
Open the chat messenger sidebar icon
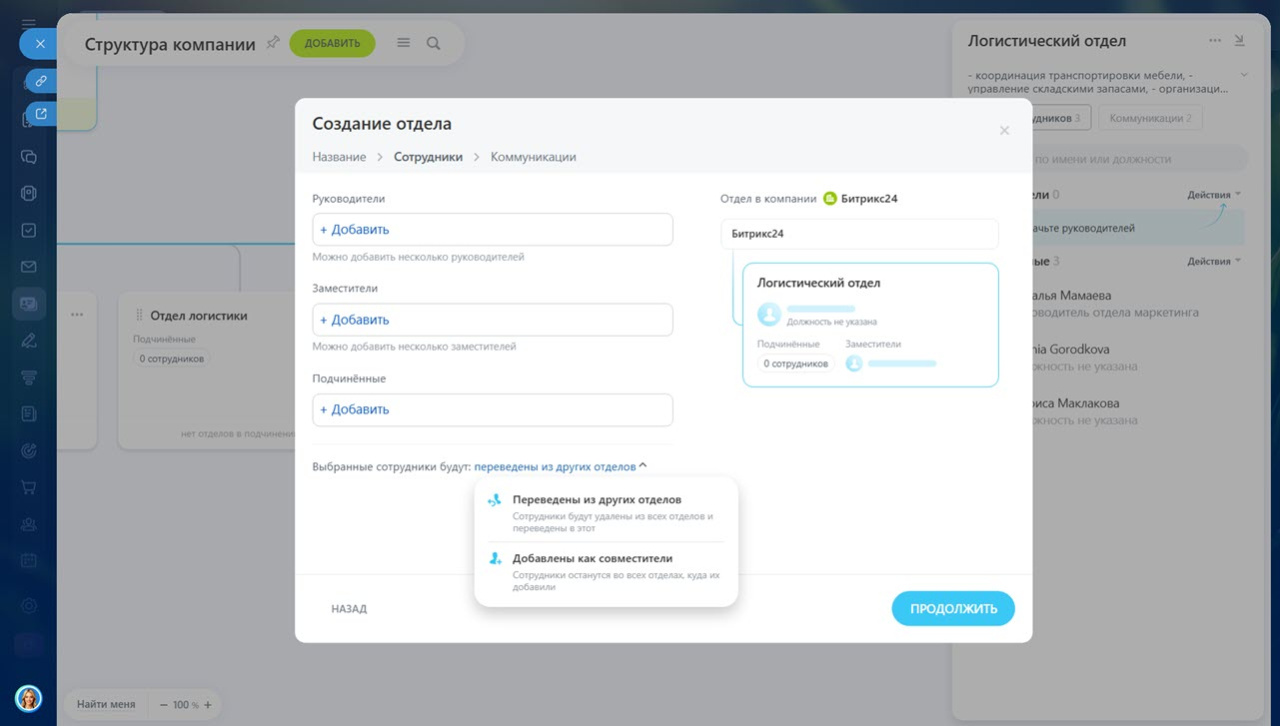[x=29, y=157]
